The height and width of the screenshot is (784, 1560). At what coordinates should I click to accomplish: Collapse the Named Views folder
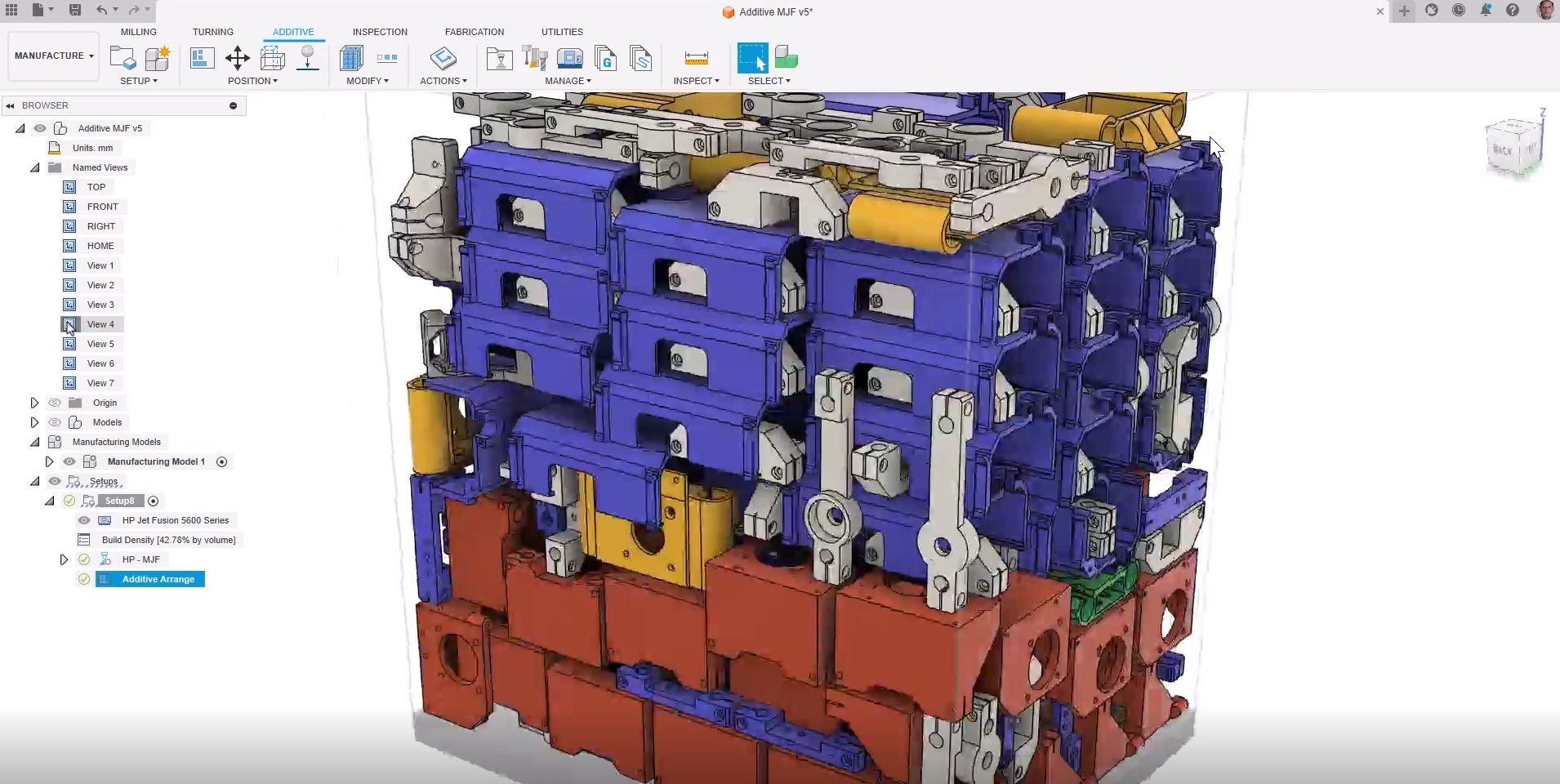coord(35,167)
